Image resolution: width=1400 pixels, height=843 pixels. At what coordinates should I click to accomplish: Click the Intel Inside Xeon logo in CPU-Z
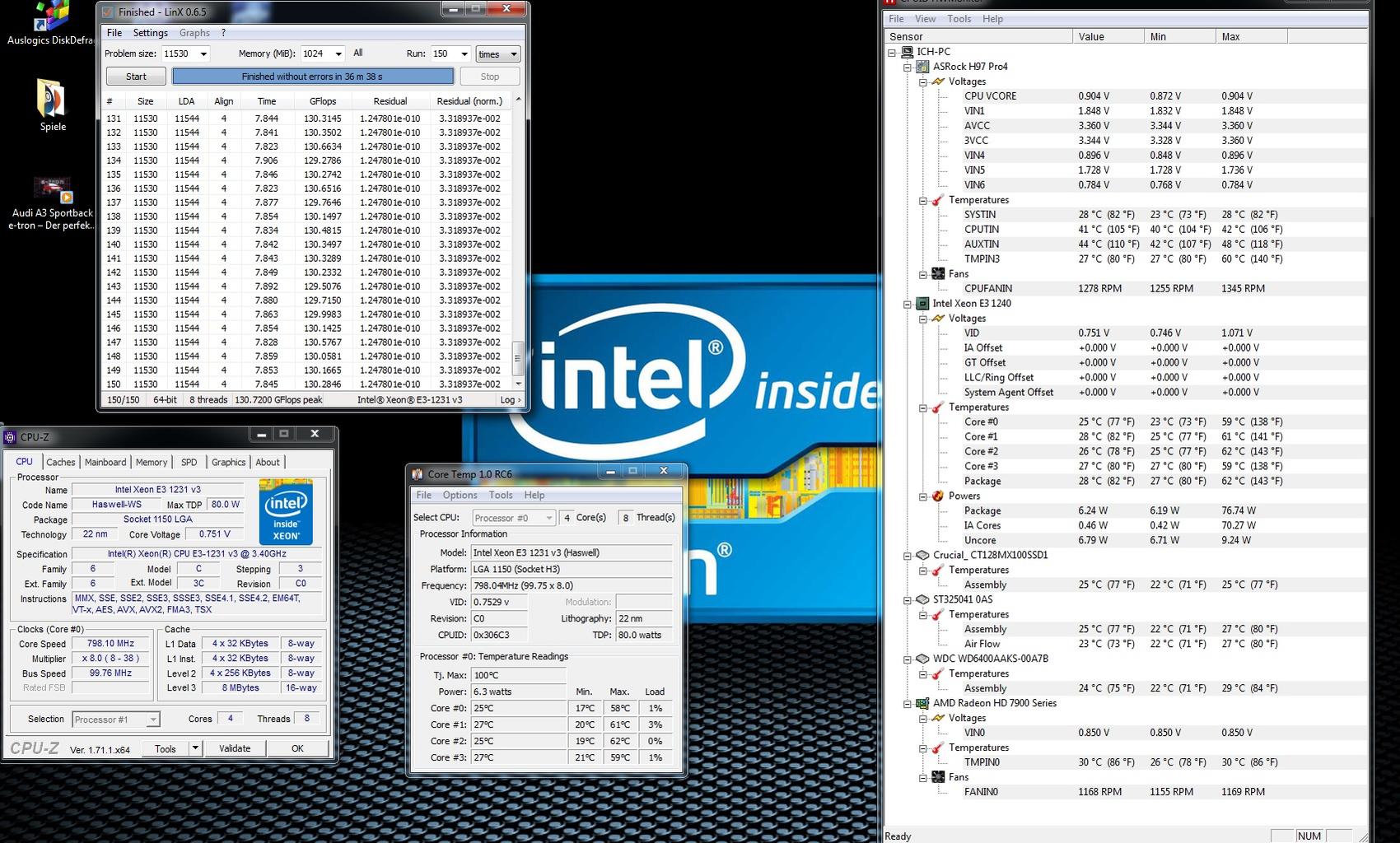click(x=286, y=511)
